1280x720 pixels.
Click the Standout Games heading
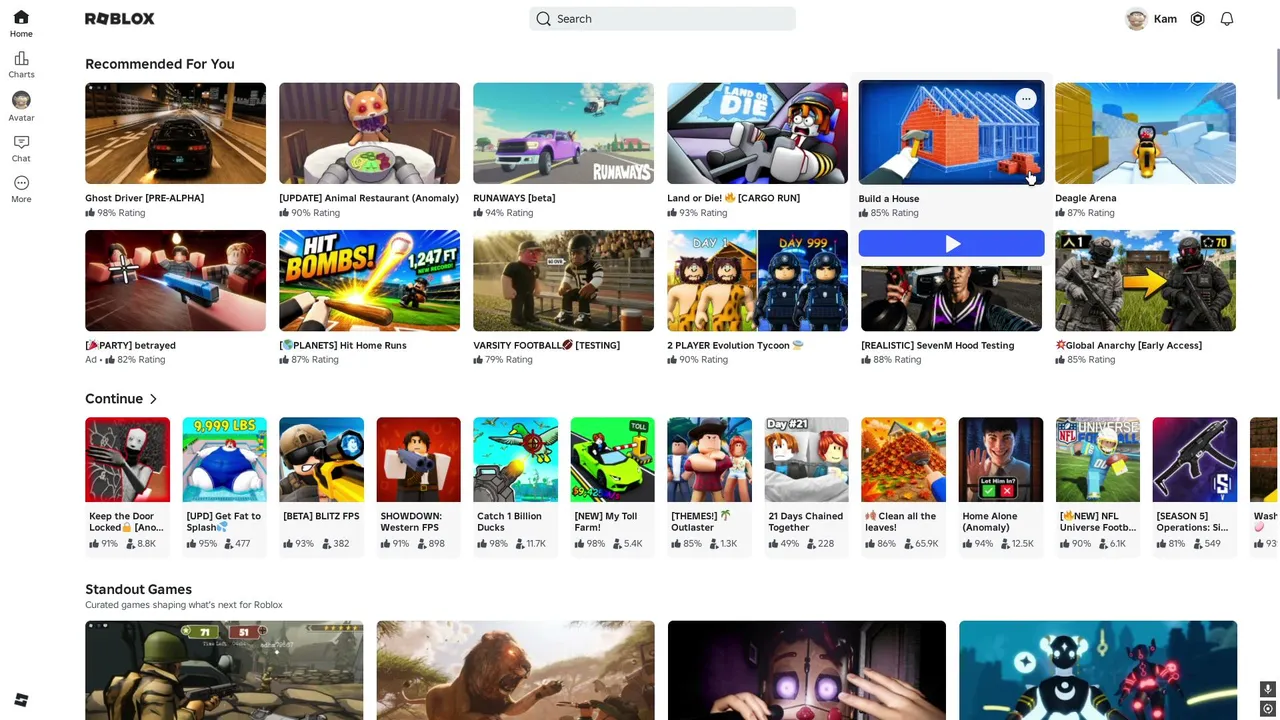[138, 589]
